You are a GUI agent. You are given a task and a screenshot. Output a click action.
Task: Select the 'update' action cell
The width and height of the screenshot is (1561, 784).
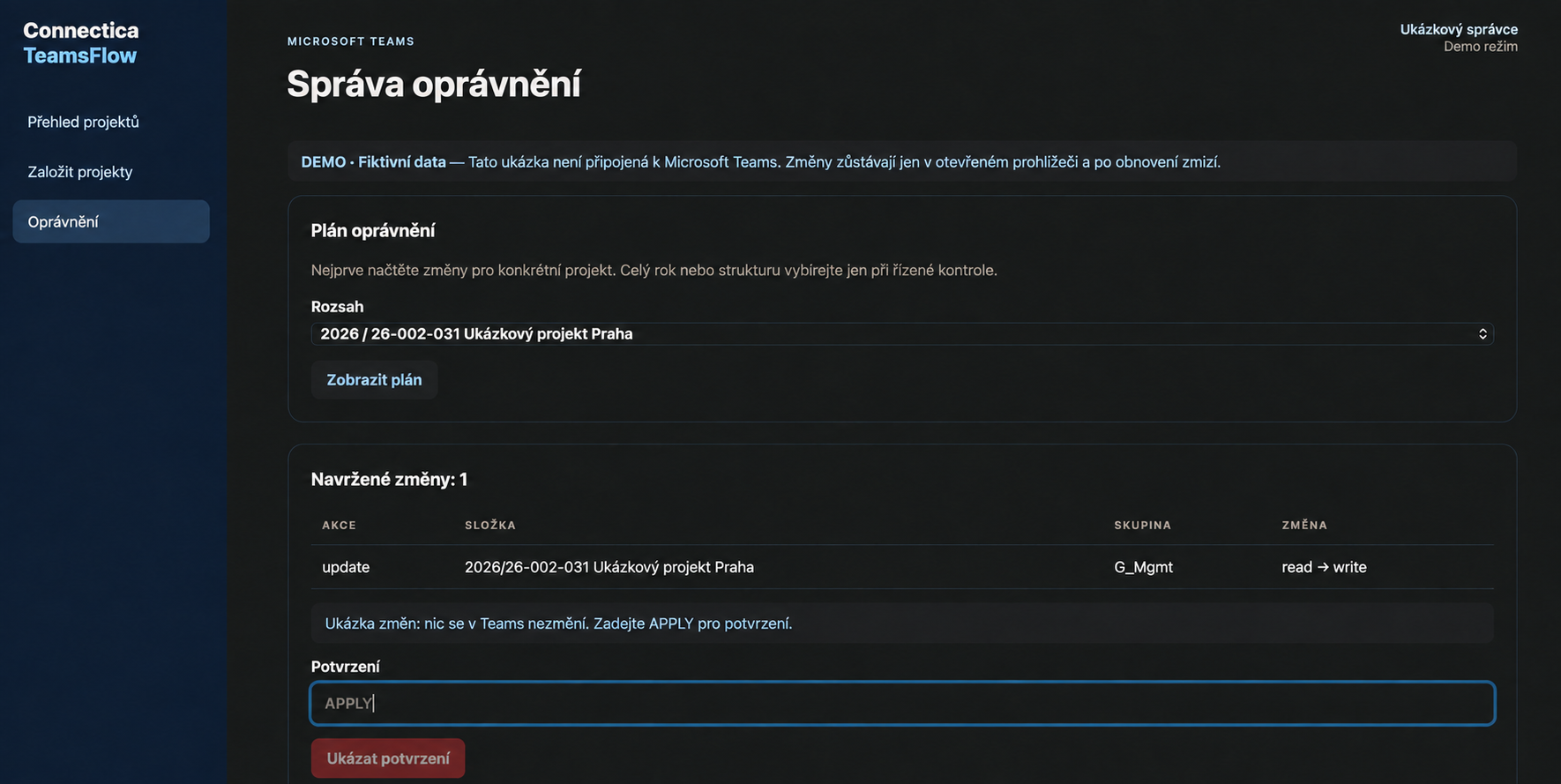point(346,567)
